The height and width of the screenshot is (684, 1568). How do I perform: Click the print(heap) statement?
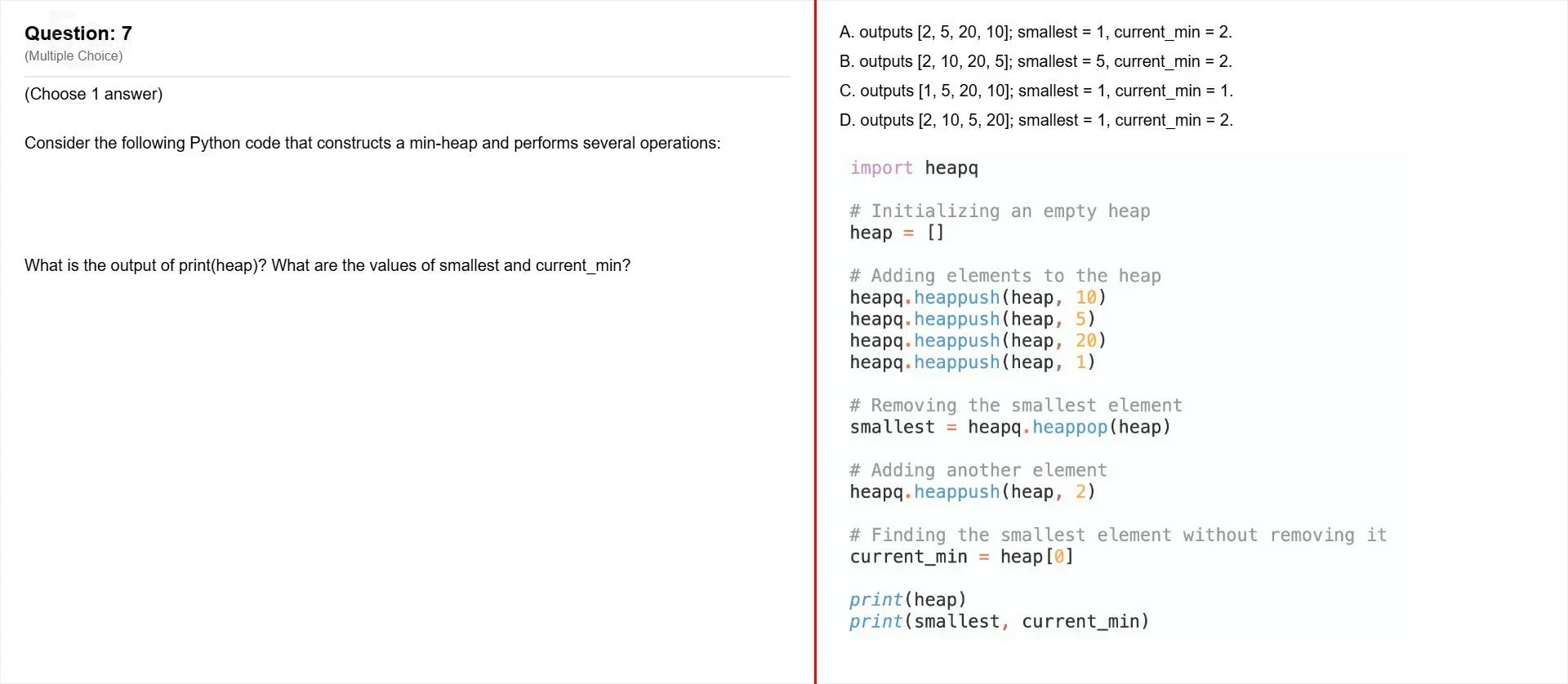[x=908, y=600]
